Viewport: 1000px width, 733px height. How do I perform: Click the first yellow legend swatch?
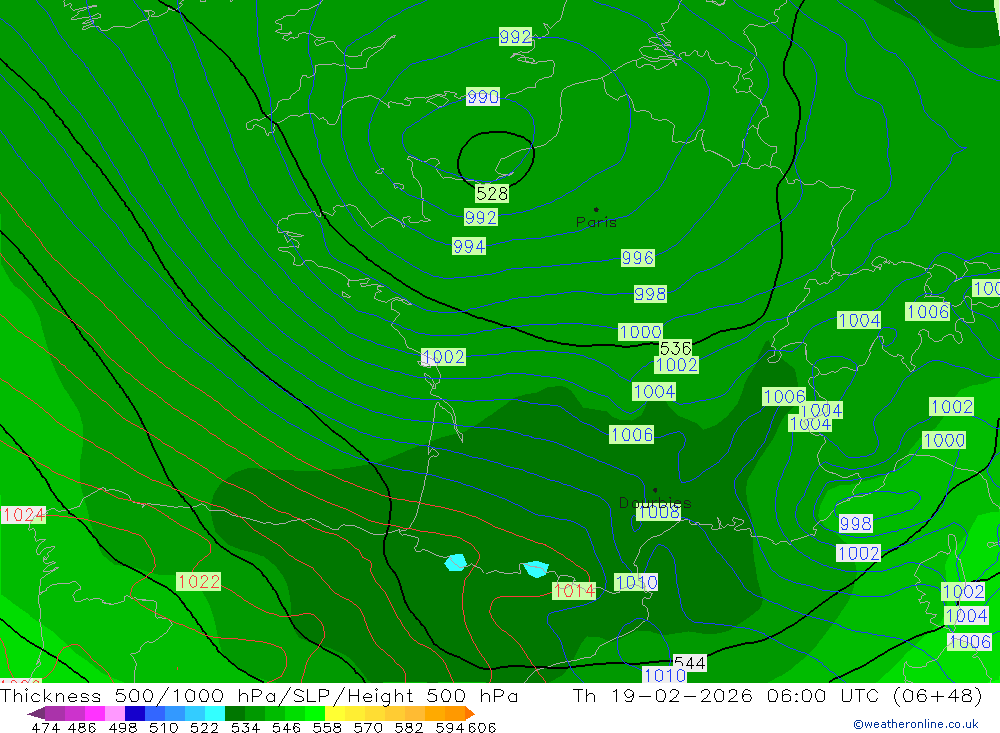pyautogui.click(x=335, y=713)
